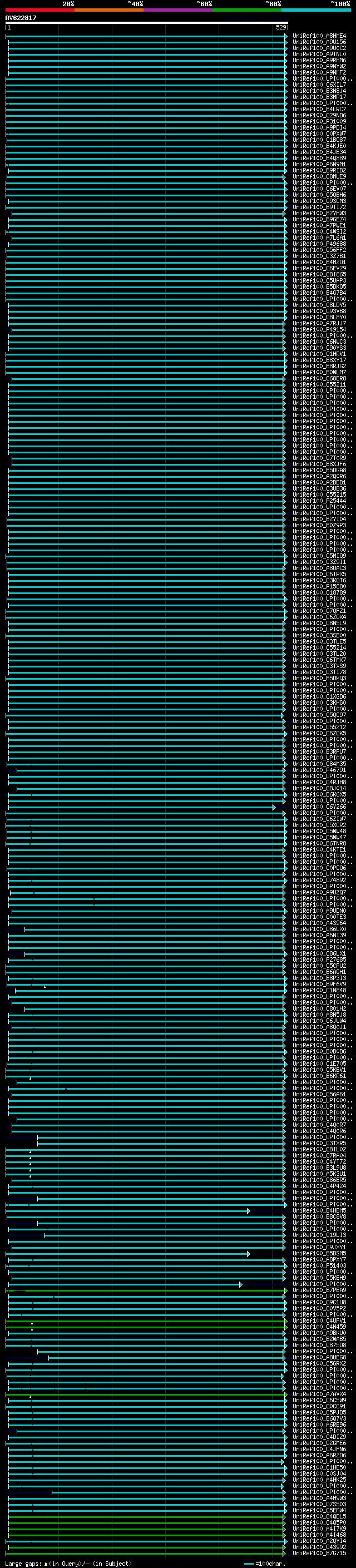
Task: Select label UniRef100_P25444
Action: (x=319, y=501)
